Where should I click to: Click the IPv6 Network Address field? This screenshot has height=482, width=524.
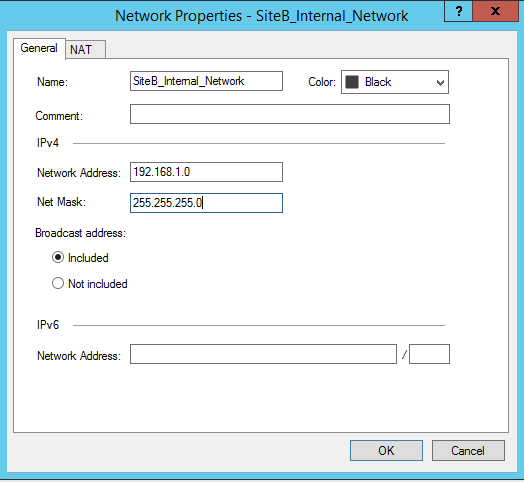pyautogui.click(x=263, y=354)
